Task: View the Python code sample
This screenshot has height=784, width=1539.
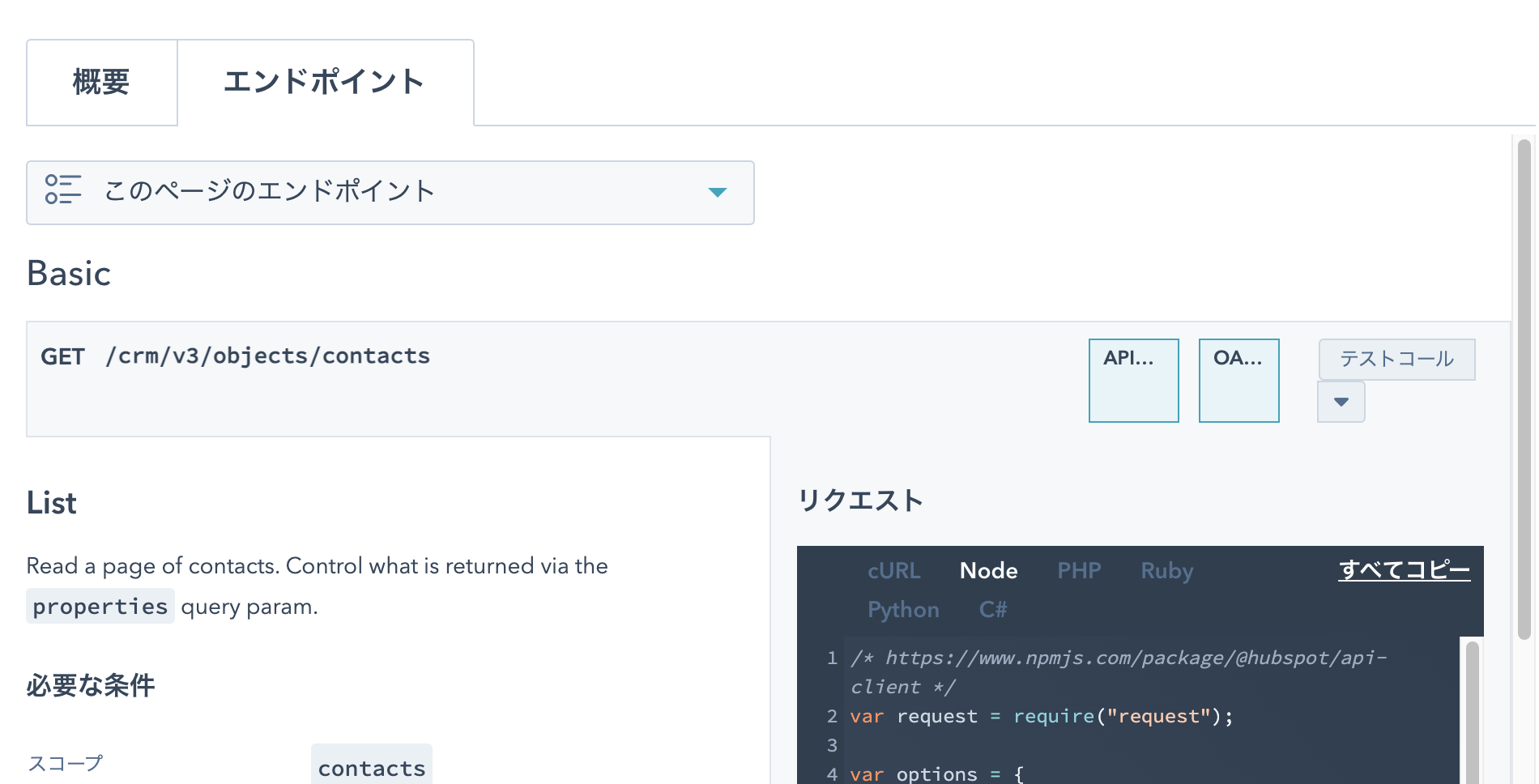Action: tap(903, 610)
